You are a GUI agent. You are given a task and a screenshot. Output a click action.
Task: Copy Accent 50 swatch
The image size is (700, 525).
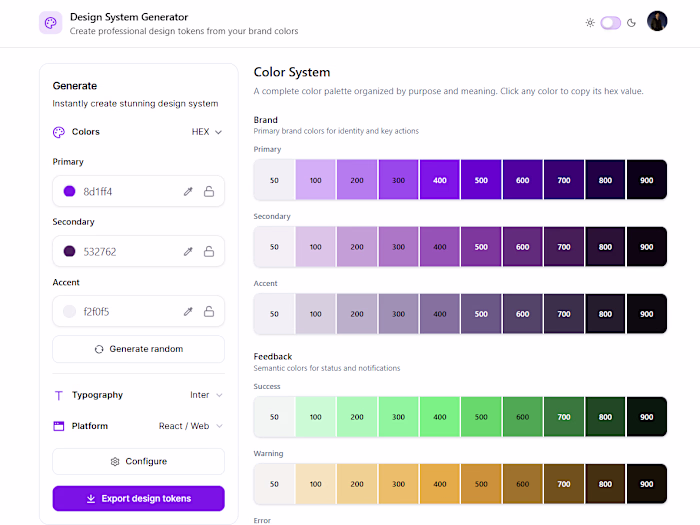point(274,313)
